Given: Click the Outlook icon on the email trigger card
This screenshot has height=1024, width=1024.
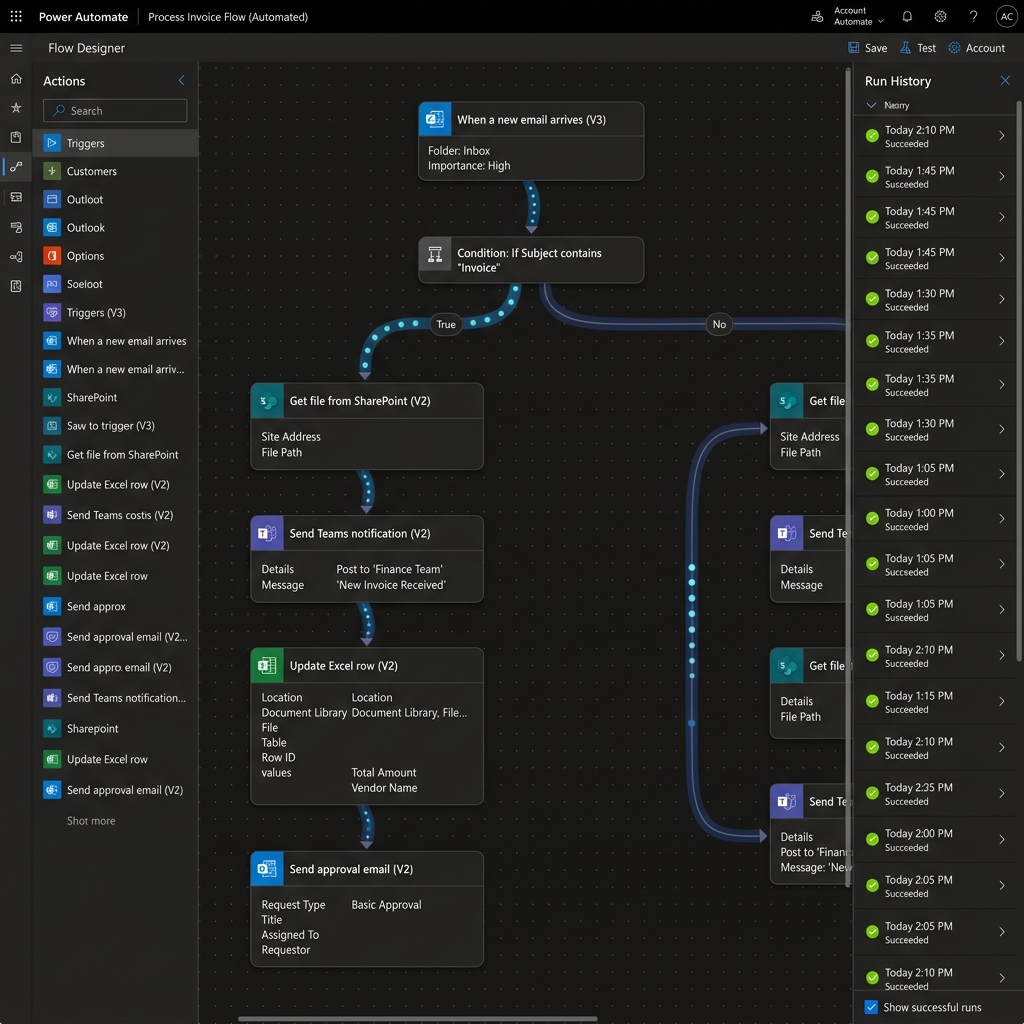Looking at the screenshot, I should tap(435, 119).
